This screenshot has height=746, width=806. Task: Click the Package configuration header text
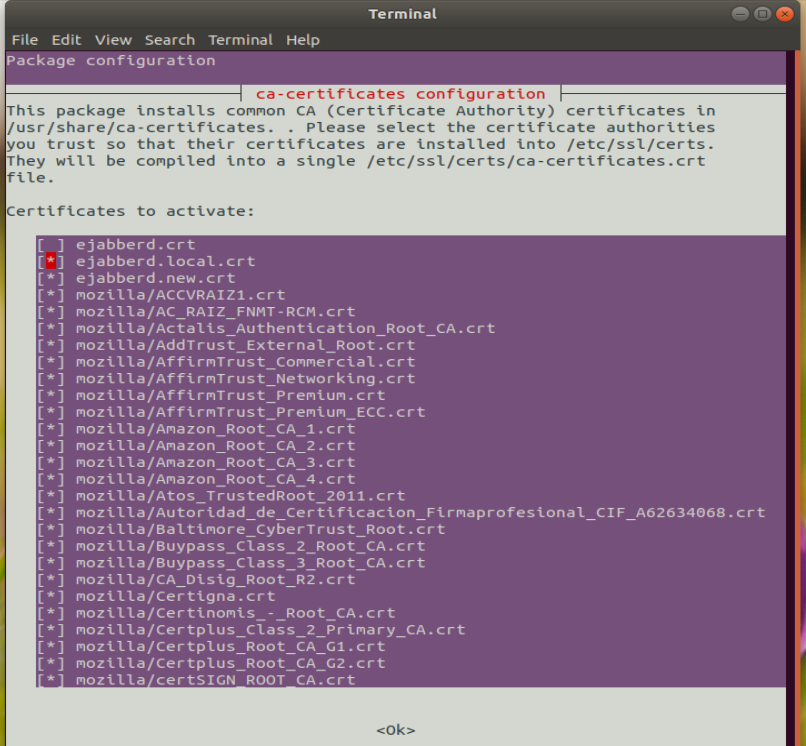(x=111, y=61)
